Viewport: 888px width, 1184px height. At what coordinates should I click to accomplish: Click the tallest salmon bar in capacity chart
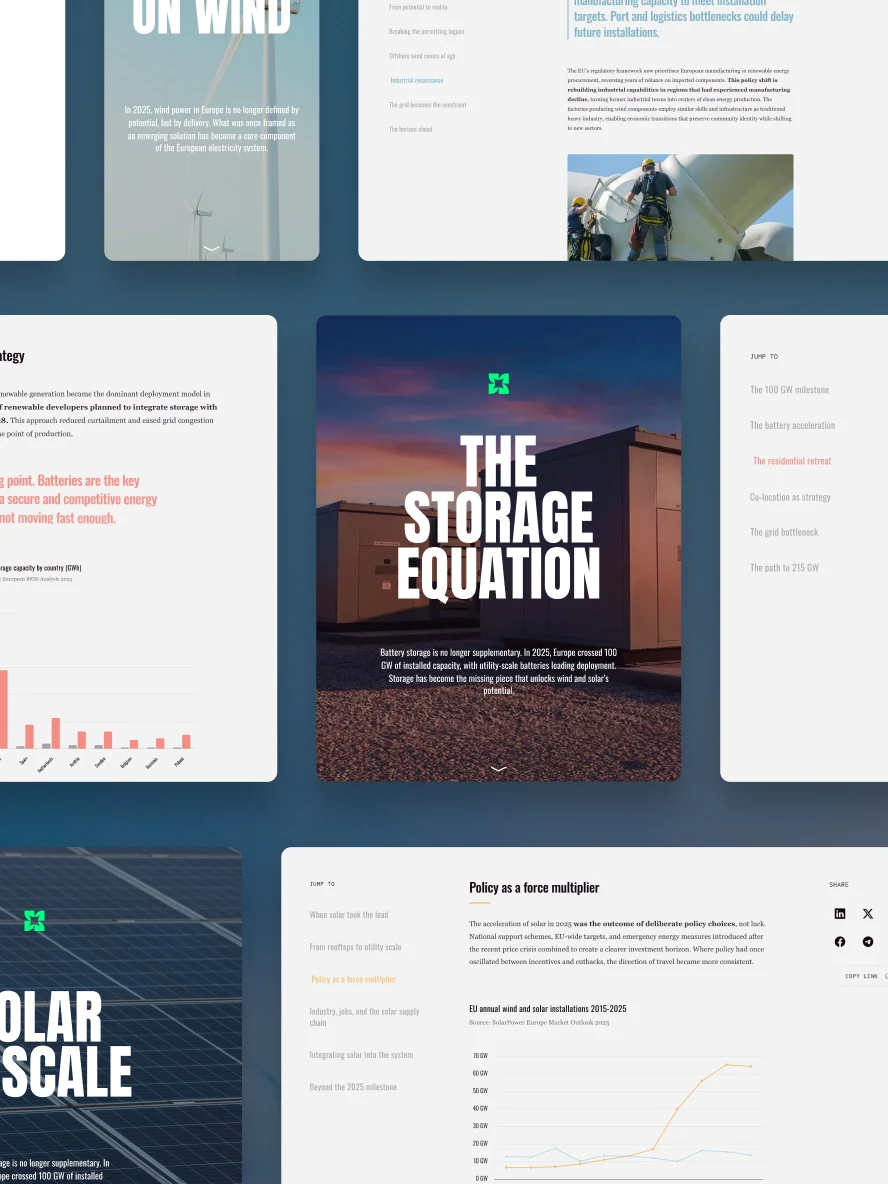click(3, 709)
